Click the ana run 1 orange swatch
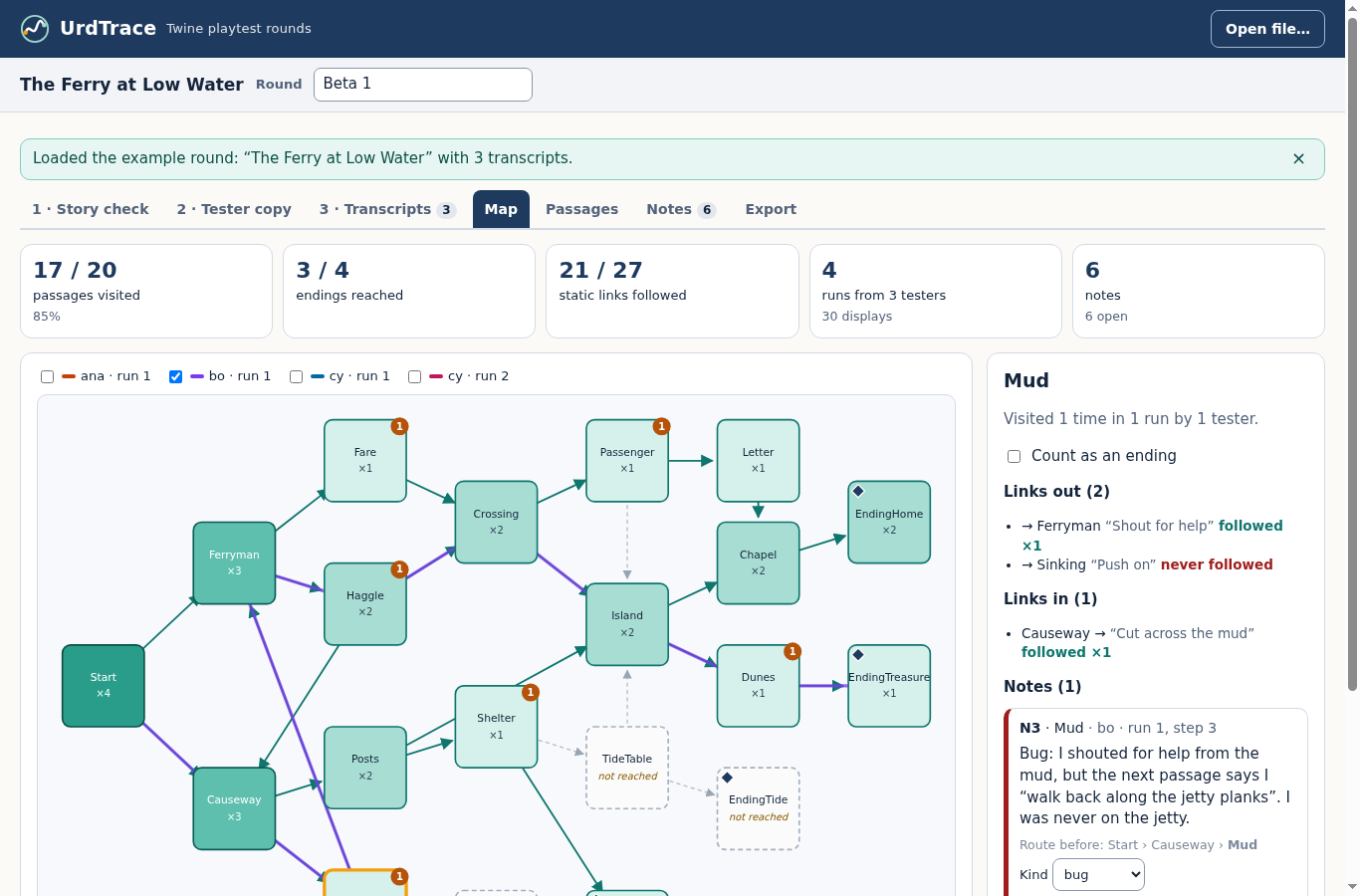 69,376
